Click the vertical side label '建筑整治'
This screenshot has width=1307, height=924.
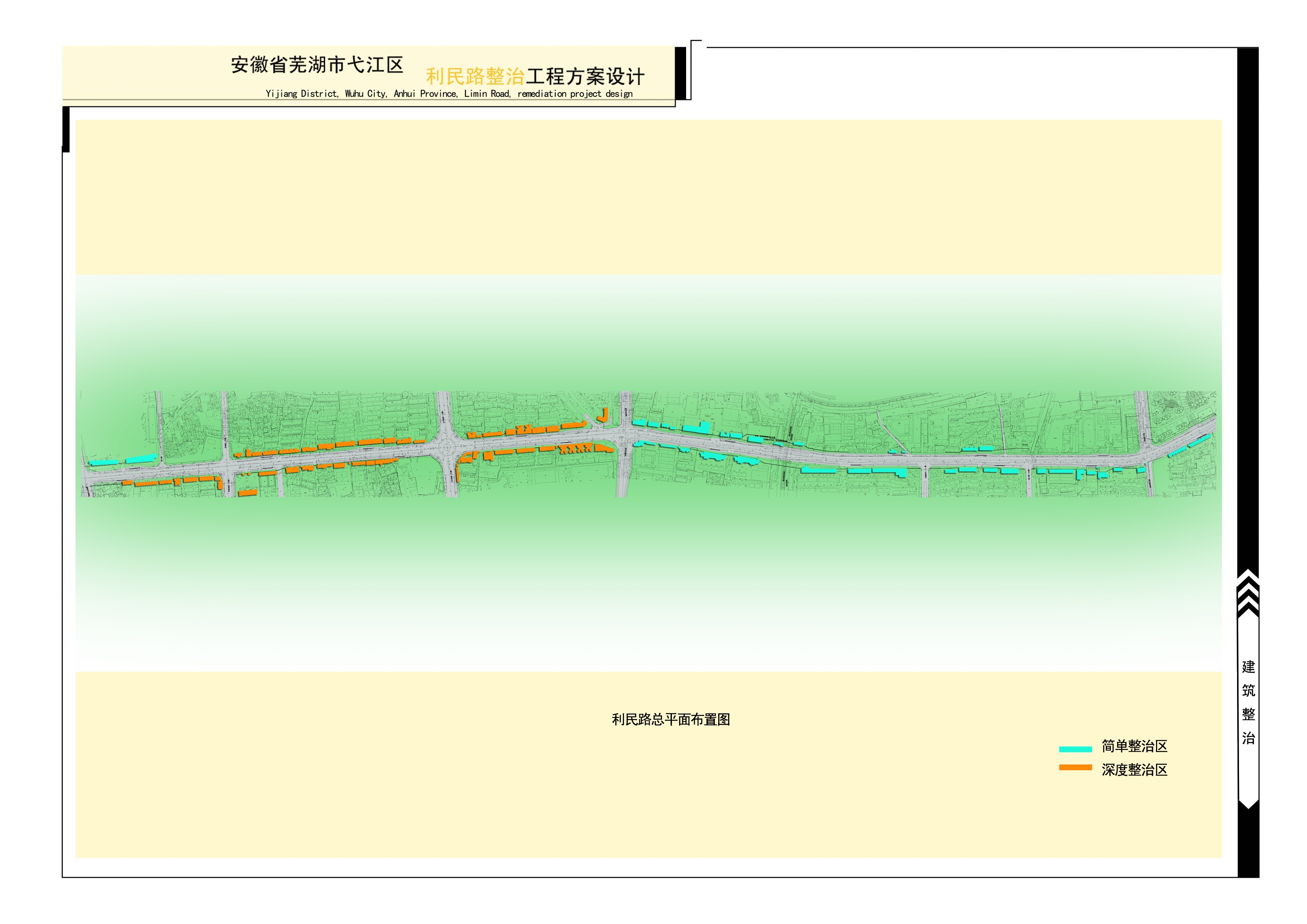click(x=1249, y=703)
